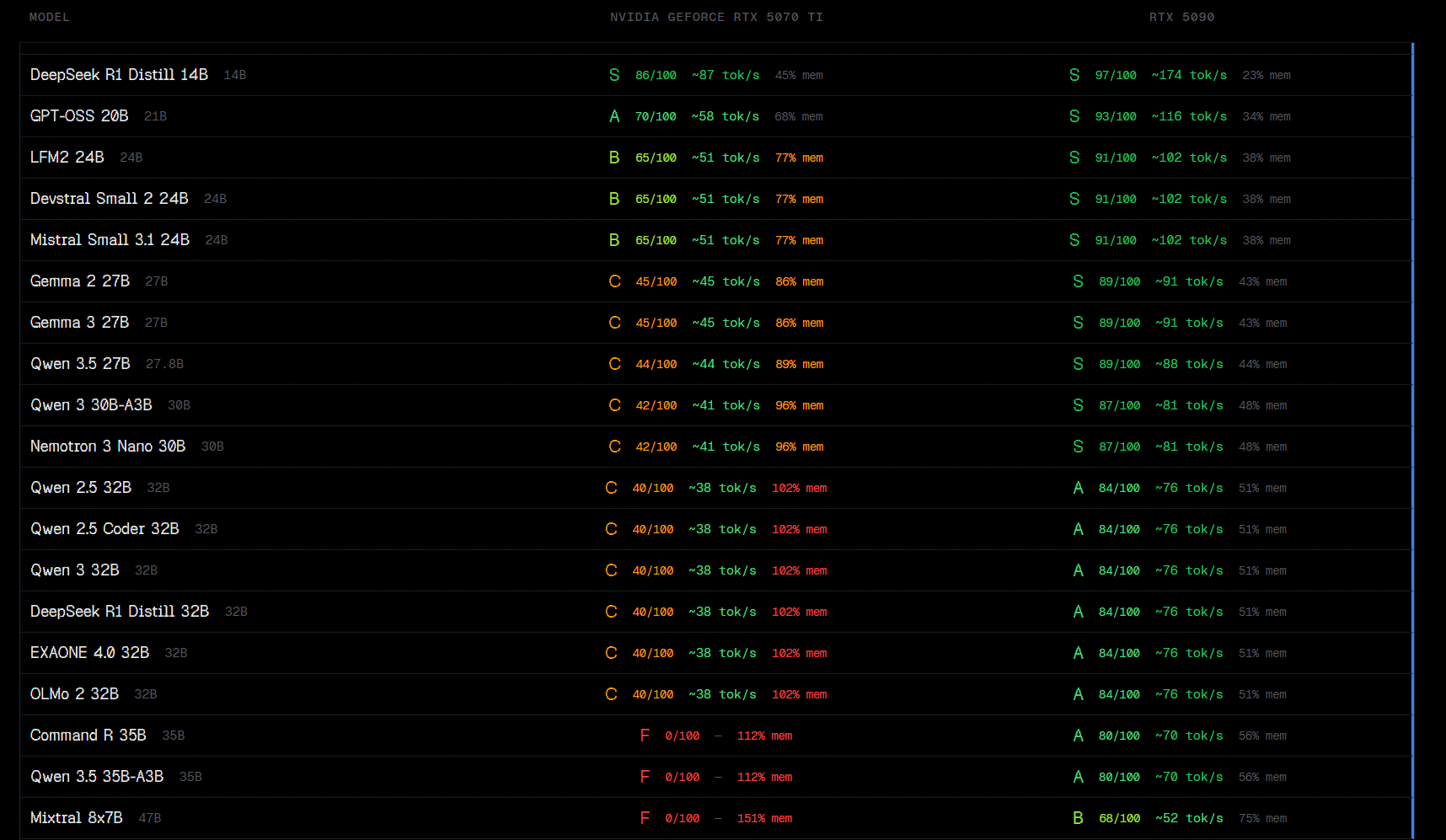Click the NVIDIA GeForce RTX 5070 Ti column header
Viewport: 1446px width, 840px height.
716,17
